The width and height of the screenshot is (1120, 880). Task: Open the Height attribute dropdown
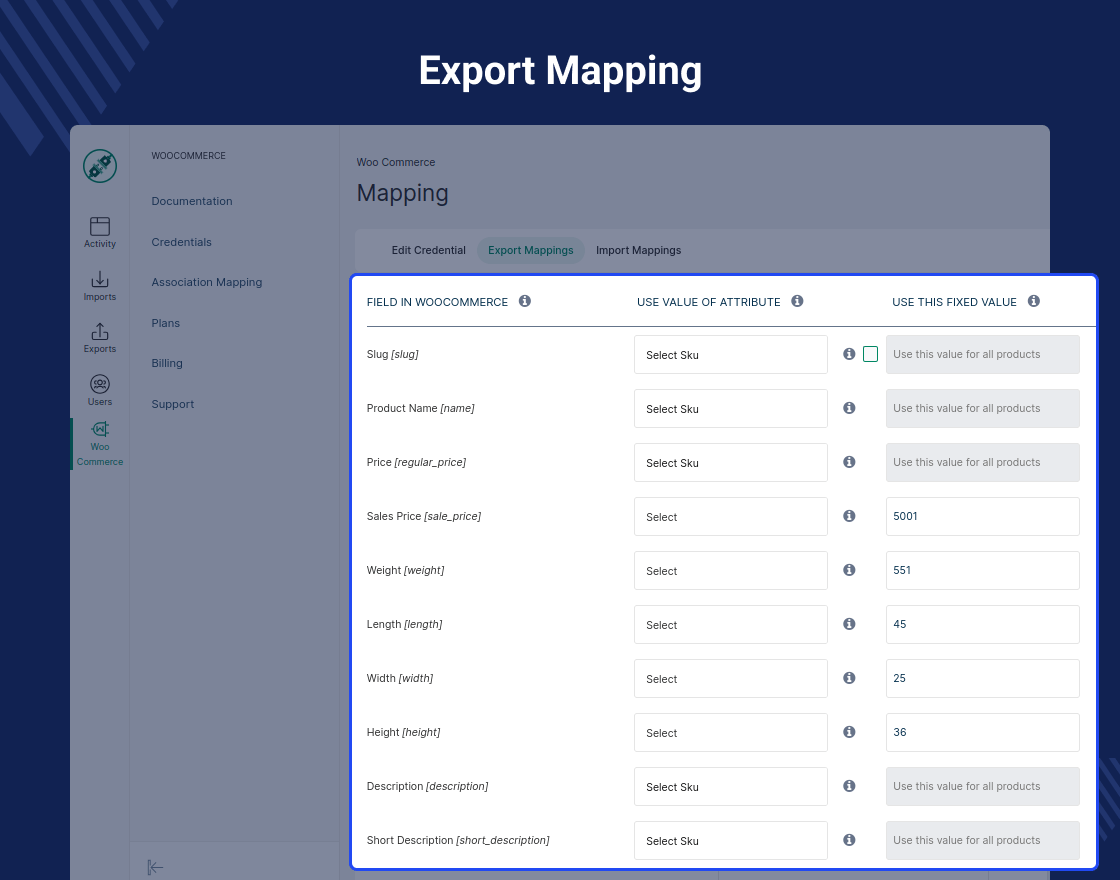click(731, 732)
